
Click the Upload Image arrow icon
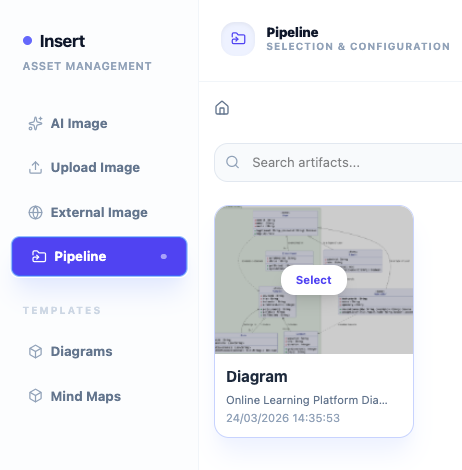click(x=35, y=168)
